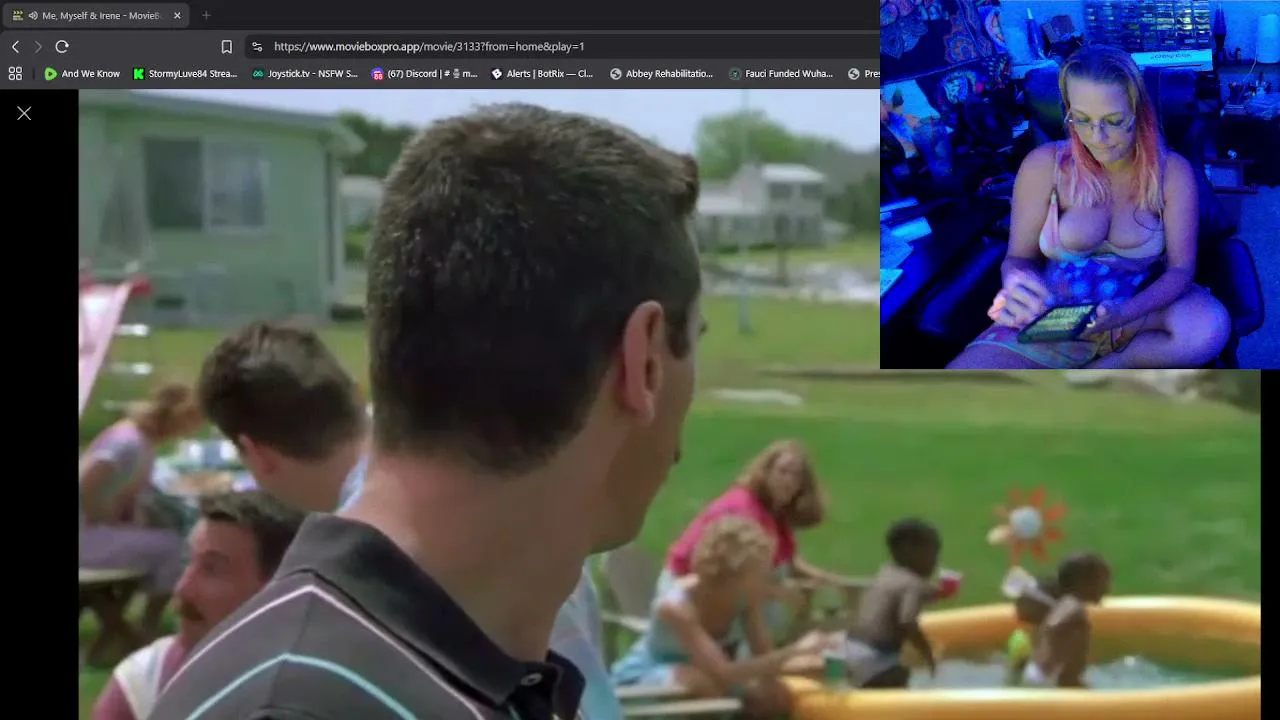Click the webcam overlay in the corner
Image resolution: width=1280 pixels, height=720 pixels.
coord(1080,184)
